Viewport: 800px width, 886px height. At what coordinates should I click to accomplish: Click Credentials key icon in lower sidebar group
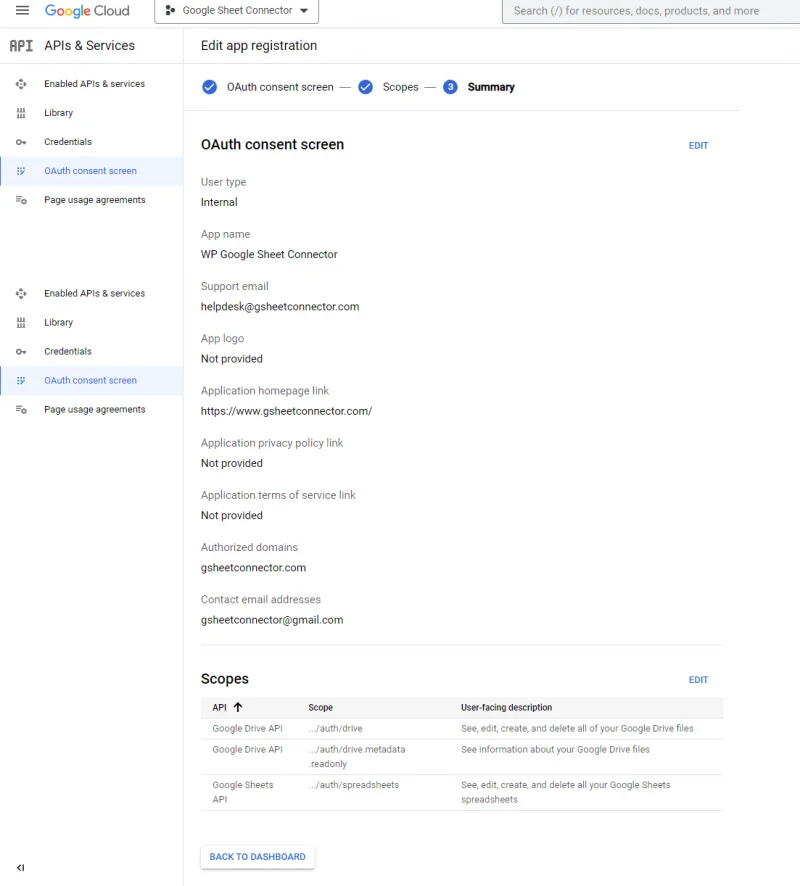click(21, 351)
